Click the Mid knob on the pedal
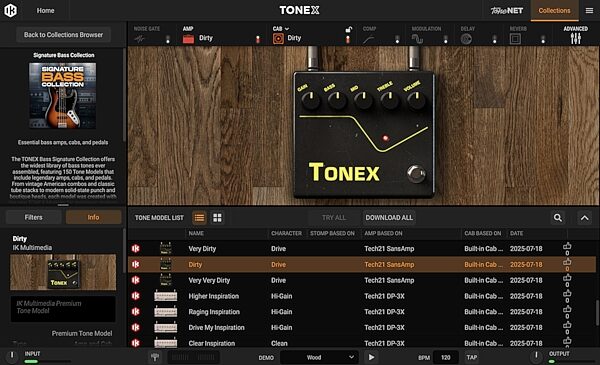 [x=363, y=100]
